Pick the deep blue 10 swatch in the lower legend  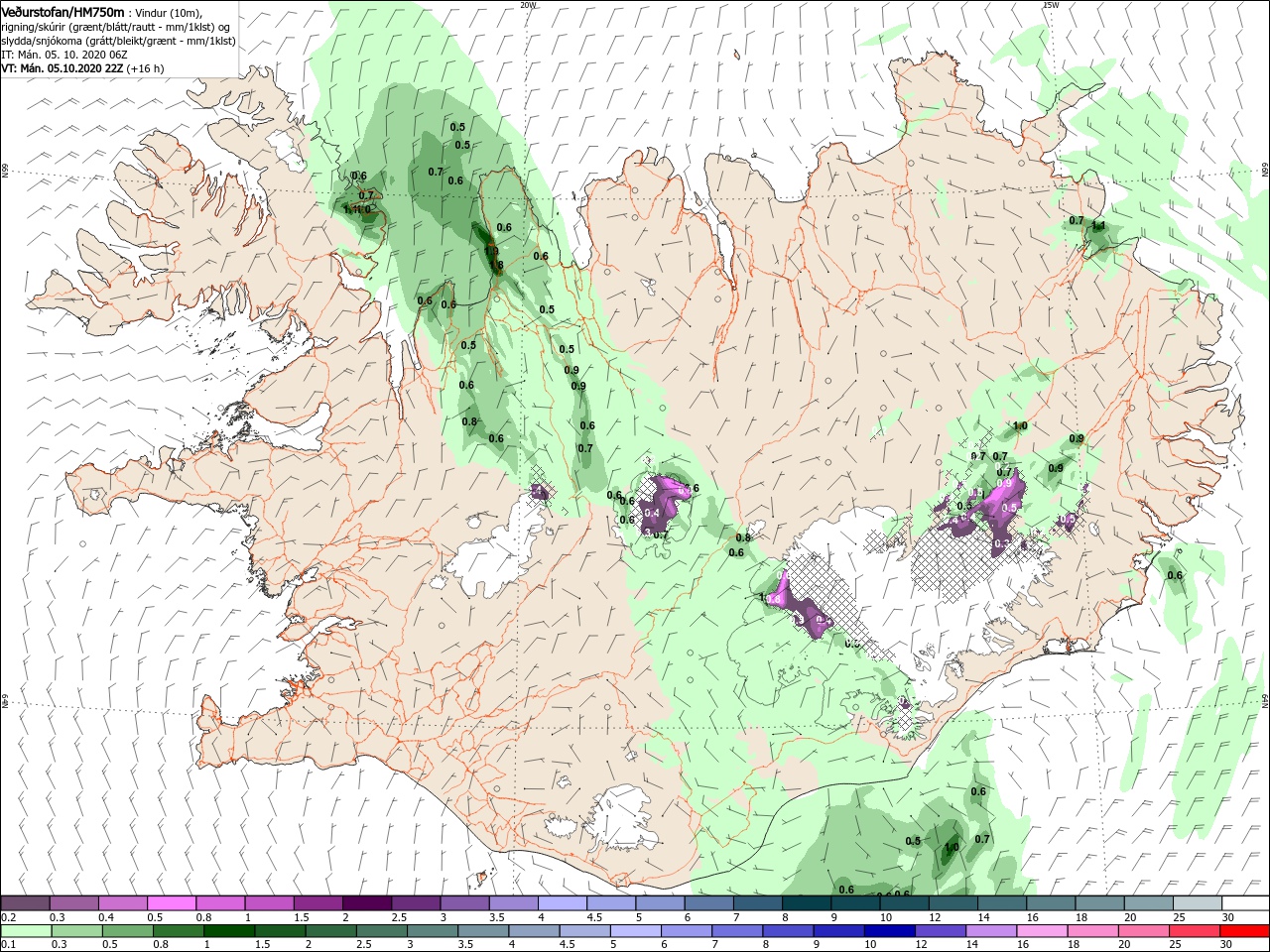pos(889,932)
